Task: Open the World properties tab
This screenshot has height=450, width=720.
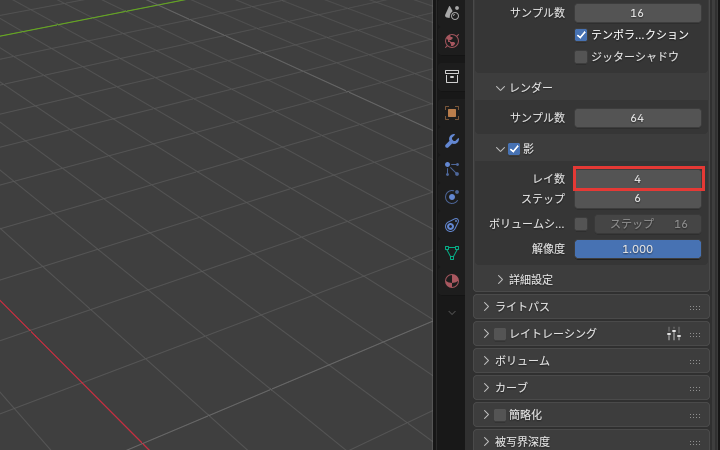Action: [x=452, y=41]
